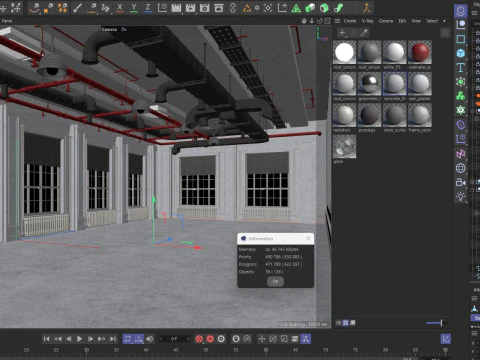Click frame 60 on timeline ruler
The height and width of the screenshot is (360, 480).
point(266,350)
